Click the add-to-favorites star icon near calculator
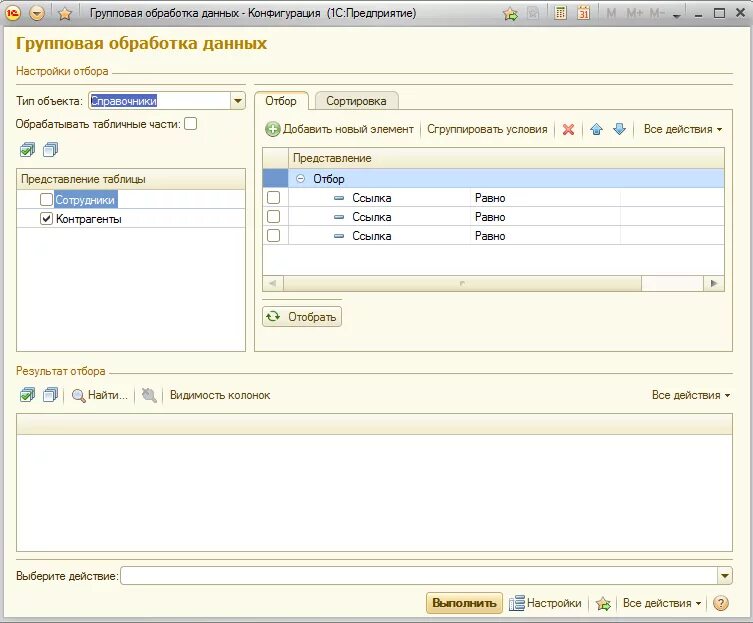 [x=510, y=13]
